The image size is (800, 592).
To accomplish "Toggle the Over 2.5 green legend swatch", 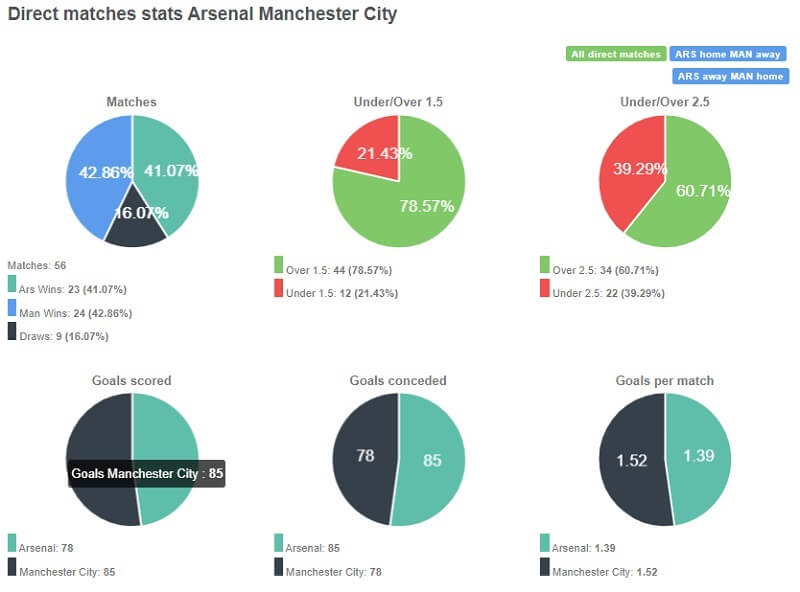I will (x=544, y=265).
